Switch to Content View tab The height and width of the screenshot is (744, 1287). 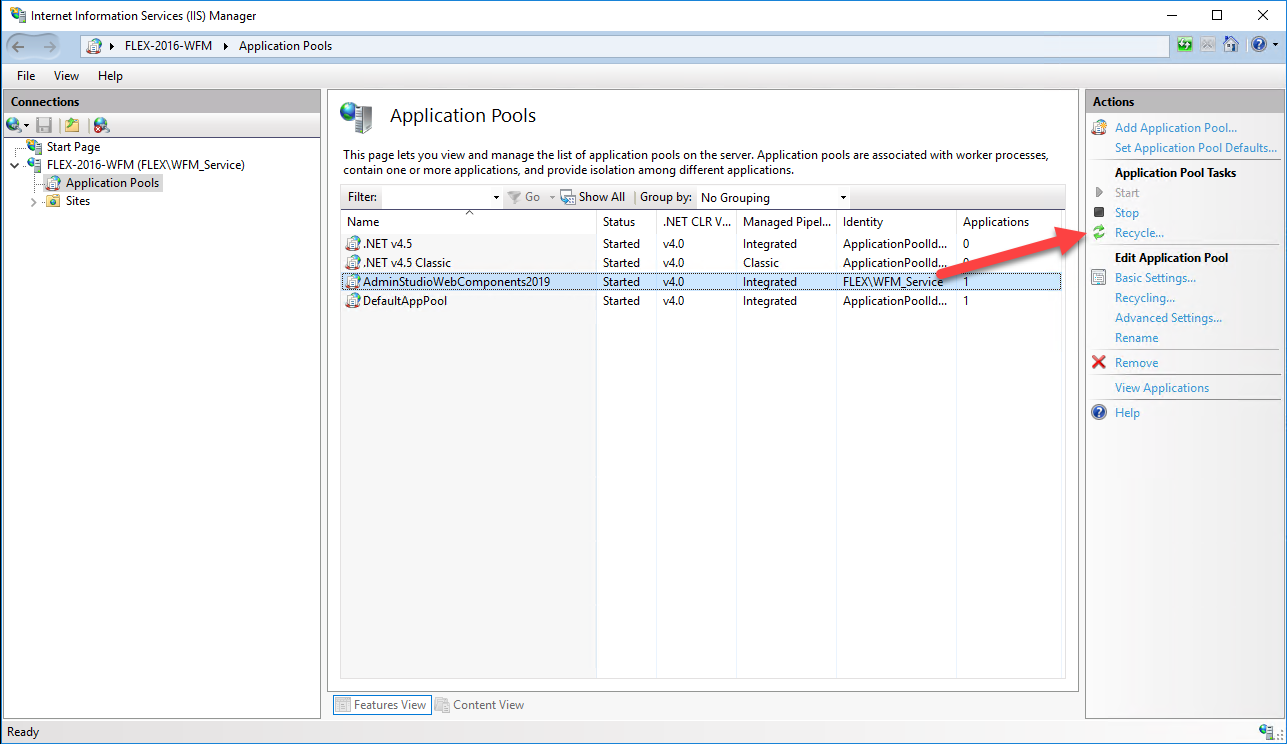480,704
